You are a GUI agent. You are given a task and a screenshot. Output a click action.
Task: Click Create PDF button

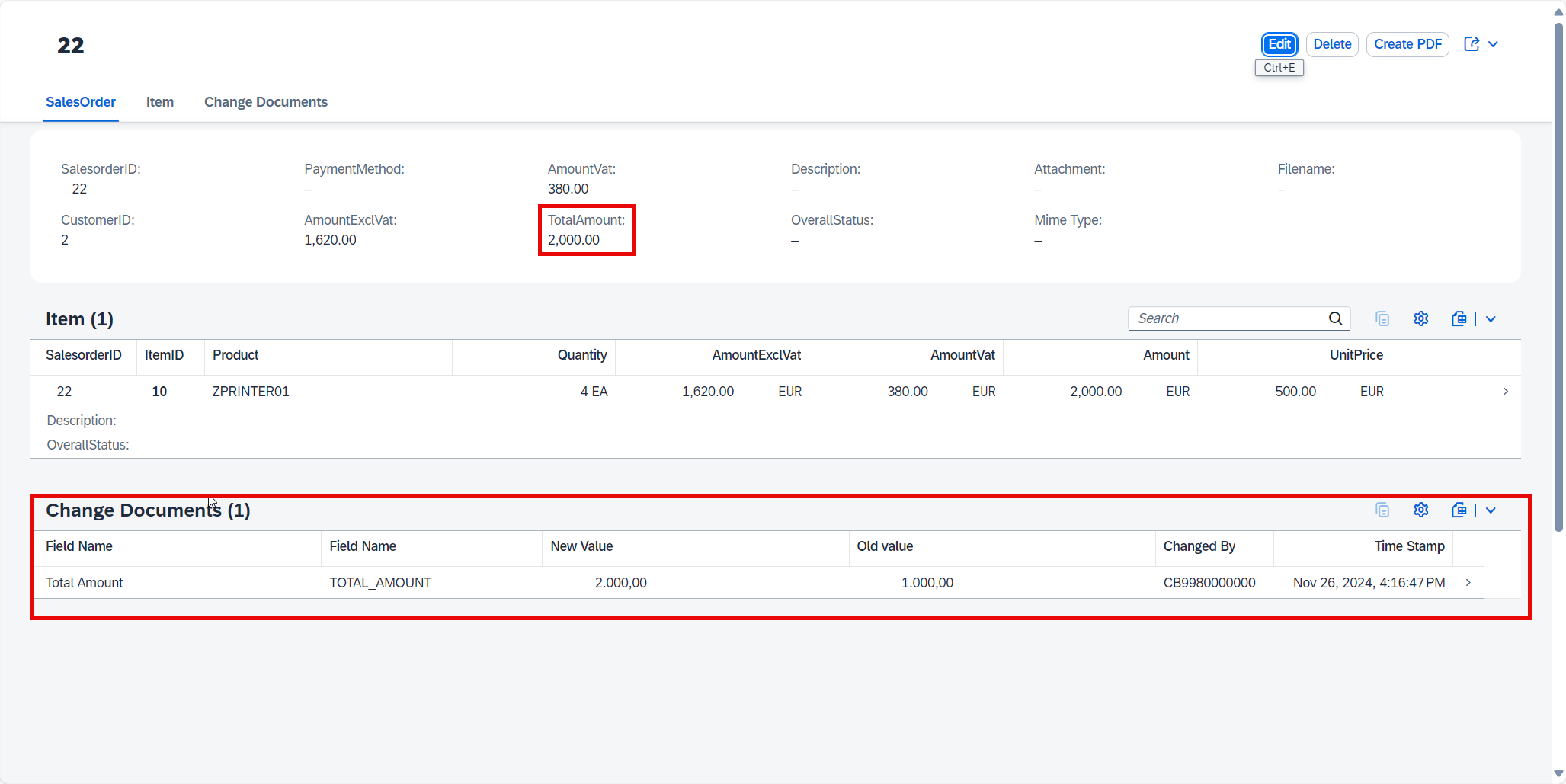coord(1407,44)
